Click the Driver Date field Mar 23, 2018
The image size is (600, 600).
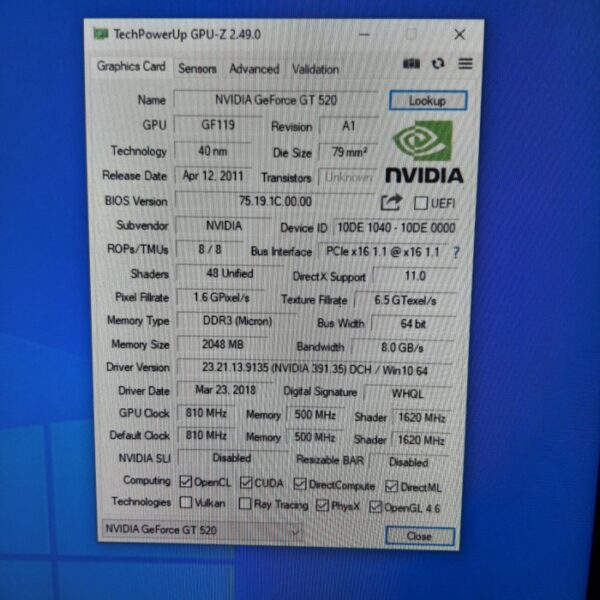(x=225, y=390)
